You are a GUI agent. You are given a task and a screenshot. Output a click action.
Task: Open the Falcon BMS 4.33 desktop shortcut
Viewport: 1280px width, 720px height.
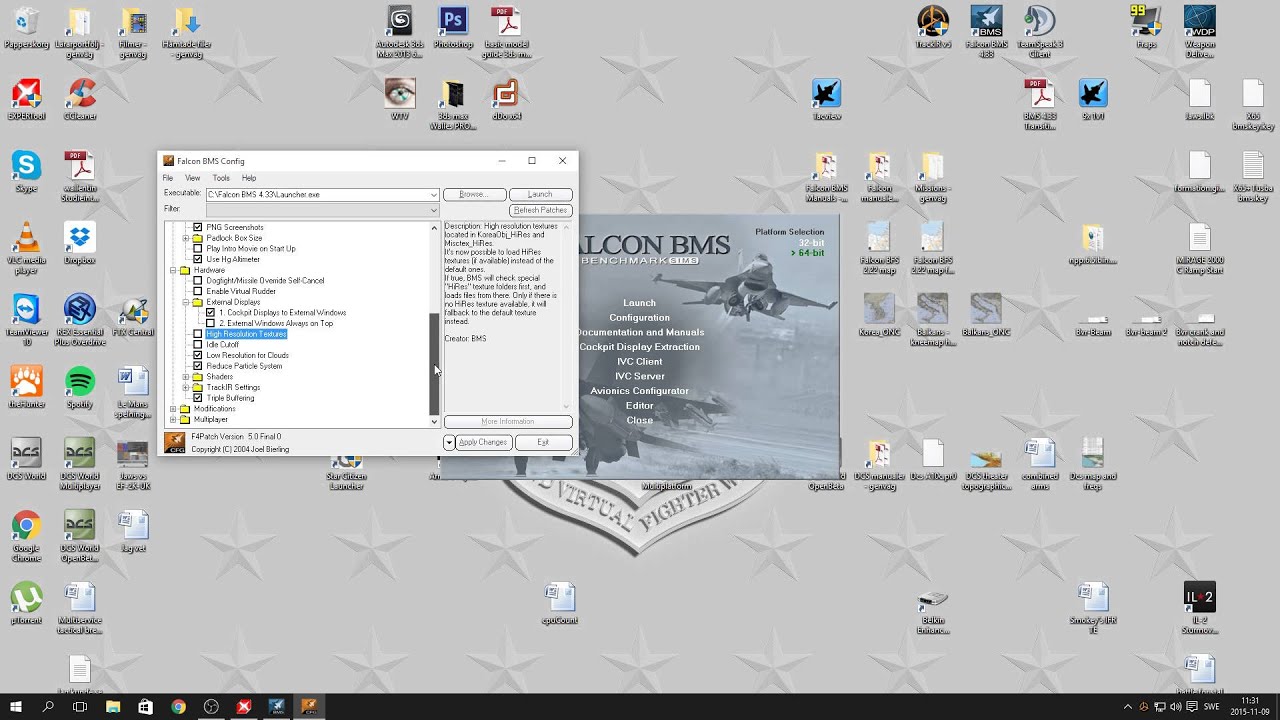[x=987, y=31]
